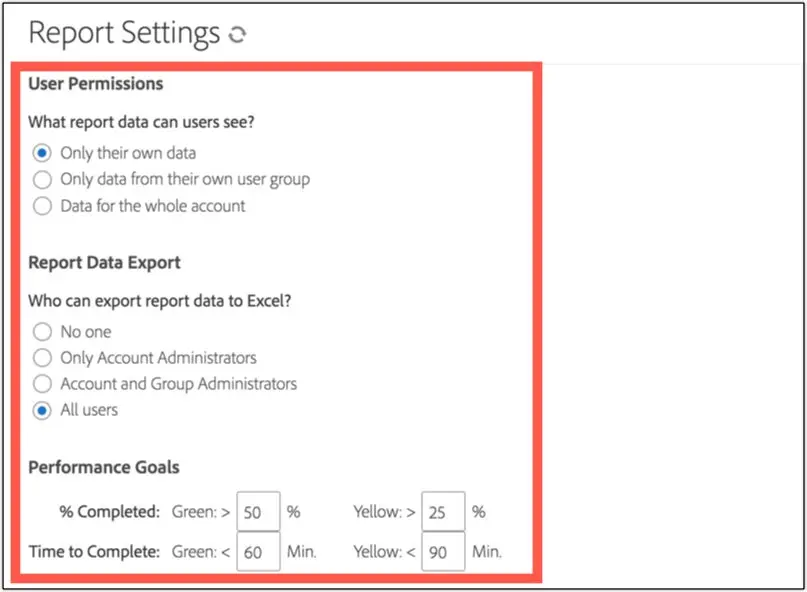Pick the "All users" export option
Image resolution: width=807 pixels, height=592 pixels.
42,410
